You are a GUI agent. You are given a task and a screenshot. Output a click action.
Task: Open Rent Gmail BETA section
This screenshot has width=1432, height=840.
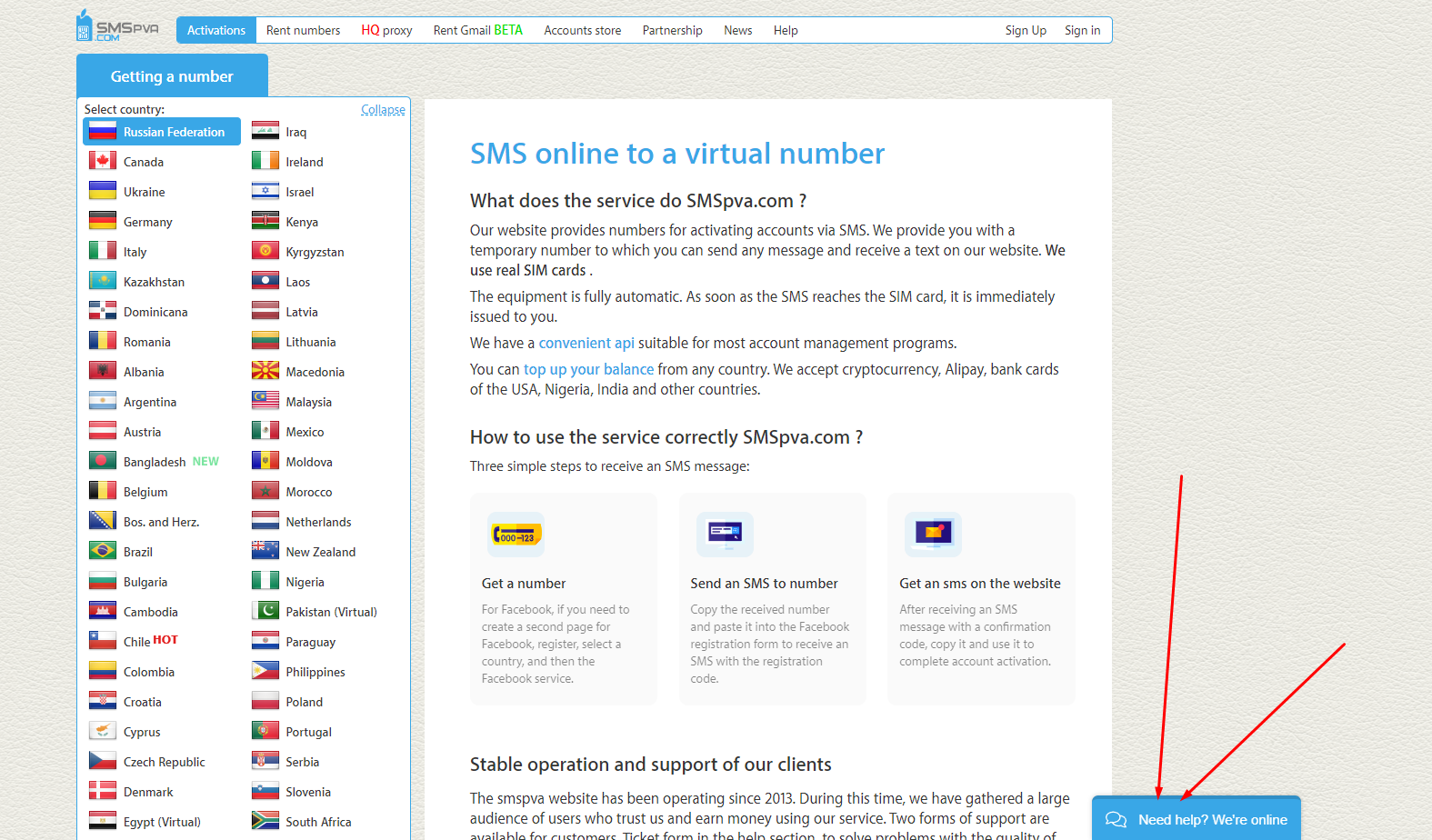(478, 30)
